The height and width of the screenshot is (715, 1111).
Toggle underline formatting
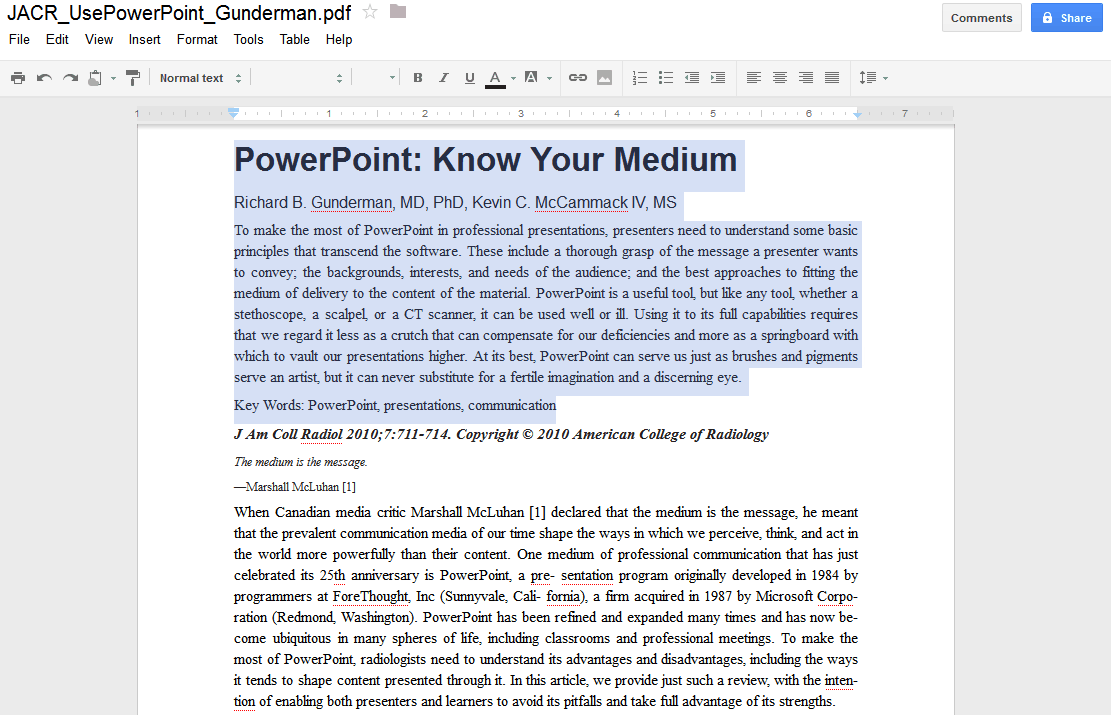tap(469, 77)
